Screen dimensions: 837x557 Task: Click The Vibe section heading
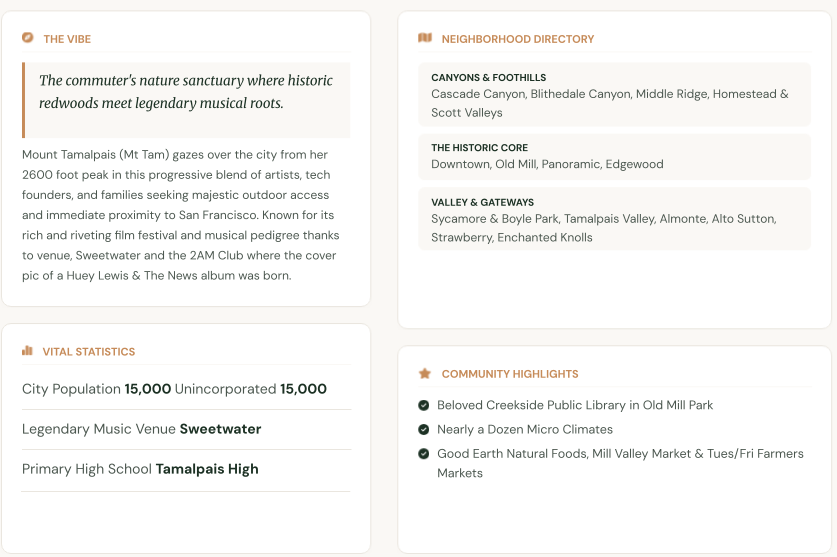tap(67, 39)
